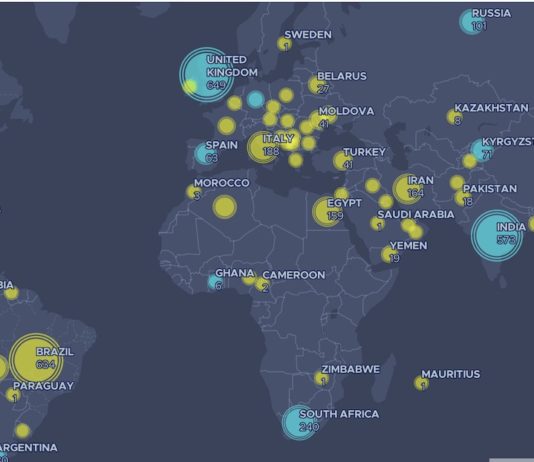Screen dimensions: 534x462
Task: Select the Ghana 6 blue dot
Action: pyautogui.click(x=215, y=282)
